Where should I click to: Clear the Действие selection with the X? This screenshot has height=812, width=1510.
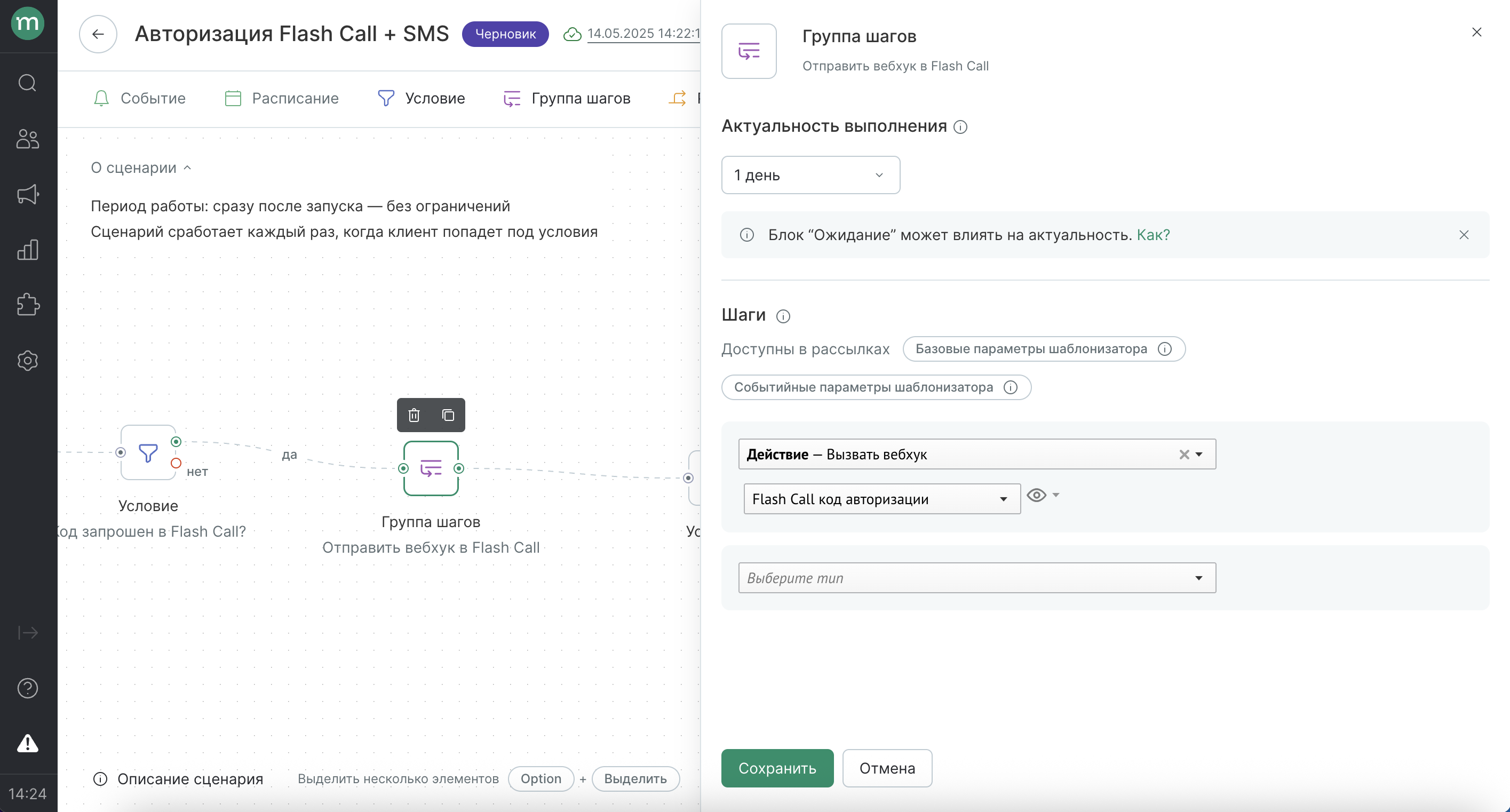click(x=1184, y=455)
